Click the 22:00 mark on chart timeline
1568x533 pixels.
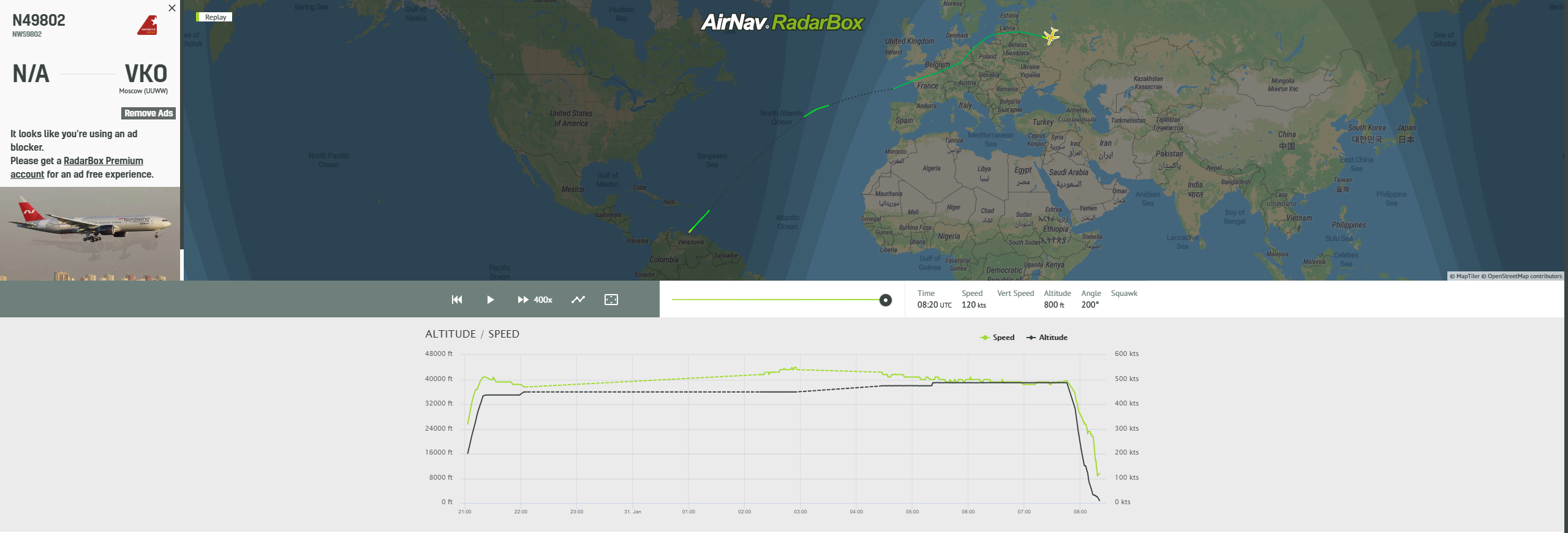pos(521,512)
